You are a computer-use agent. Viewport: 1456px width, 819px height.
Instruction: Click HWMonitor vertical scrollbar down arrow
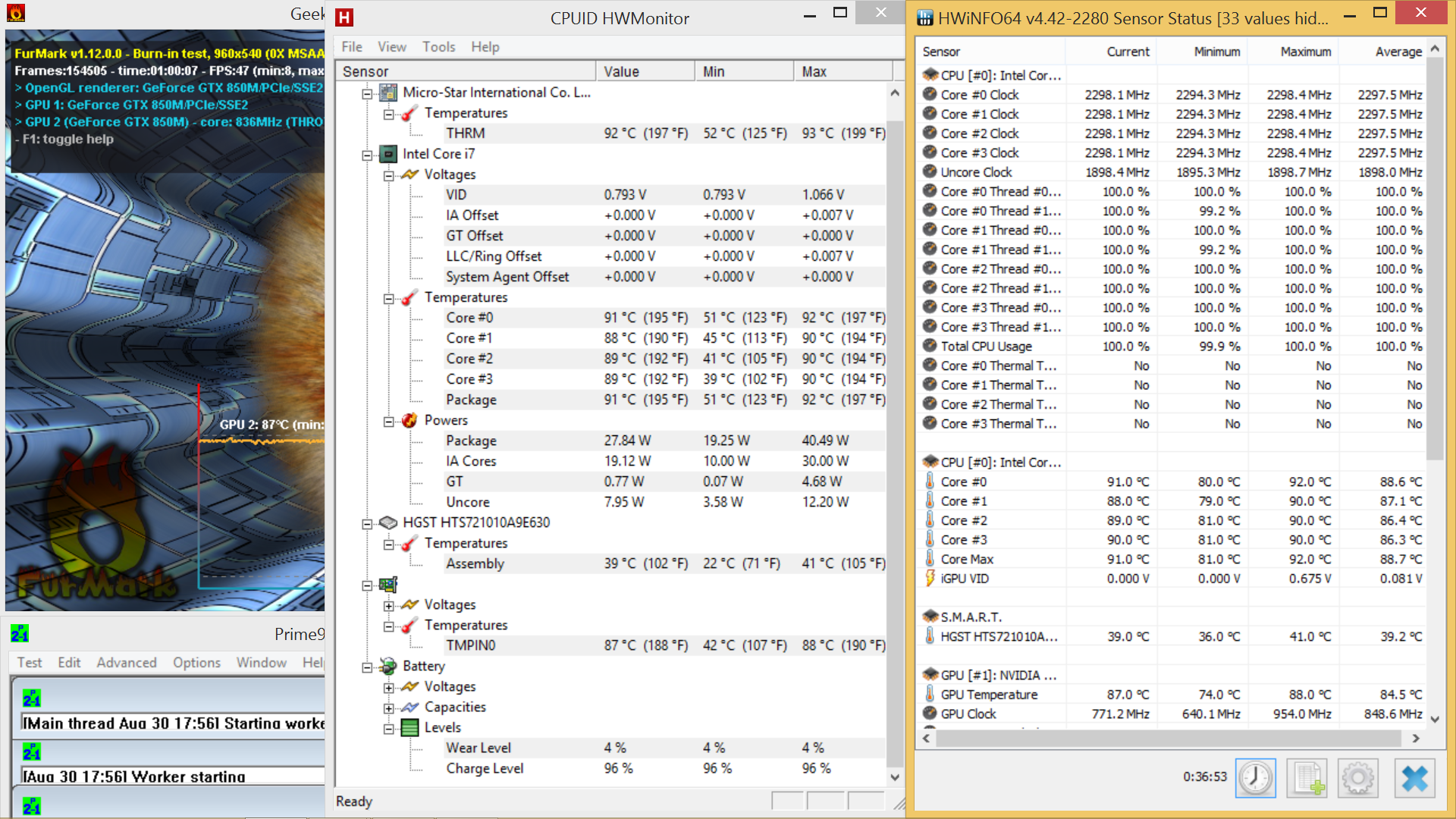point(895,777)
